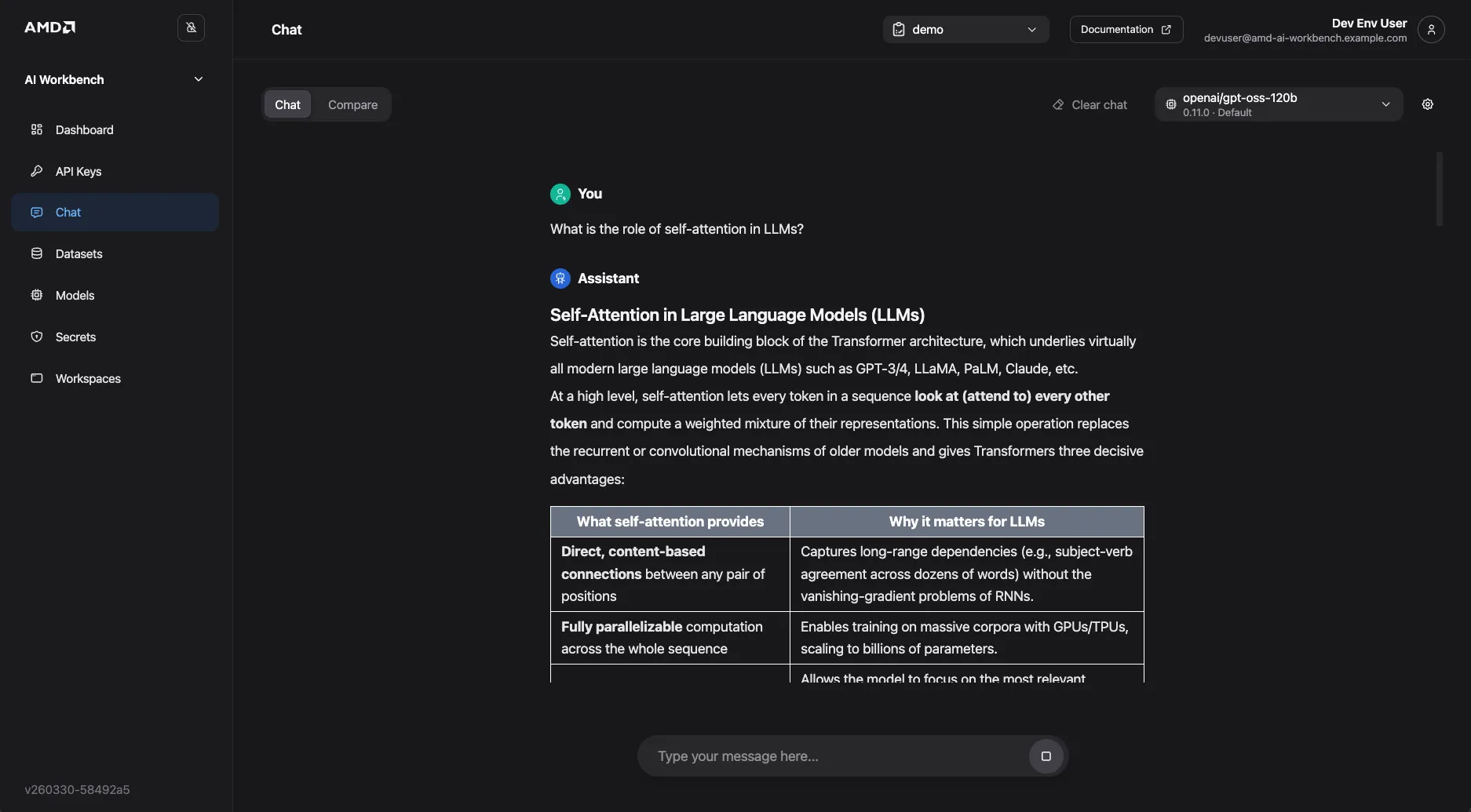This screenshot has width=1471, height=812.
Task: Click heading Self-Attention in Large Language Models
Action: [x=737, y=315]
